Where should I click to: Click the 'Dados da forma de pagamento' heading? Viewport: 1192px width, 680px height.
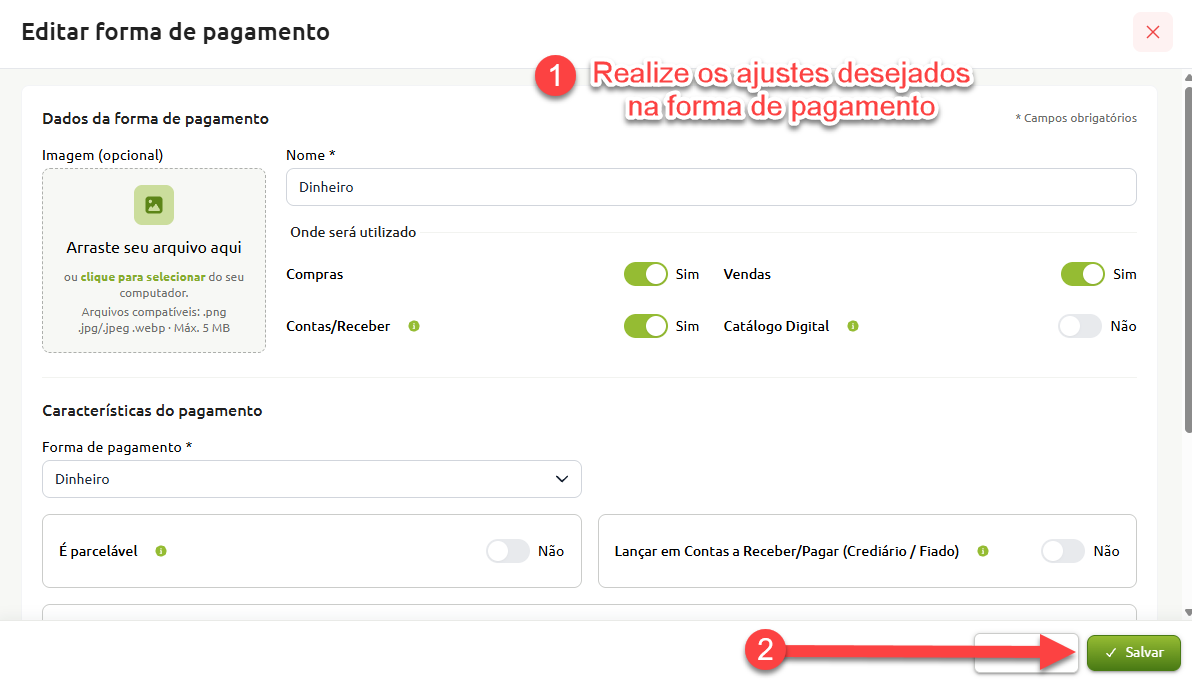[x=155, y=119]
